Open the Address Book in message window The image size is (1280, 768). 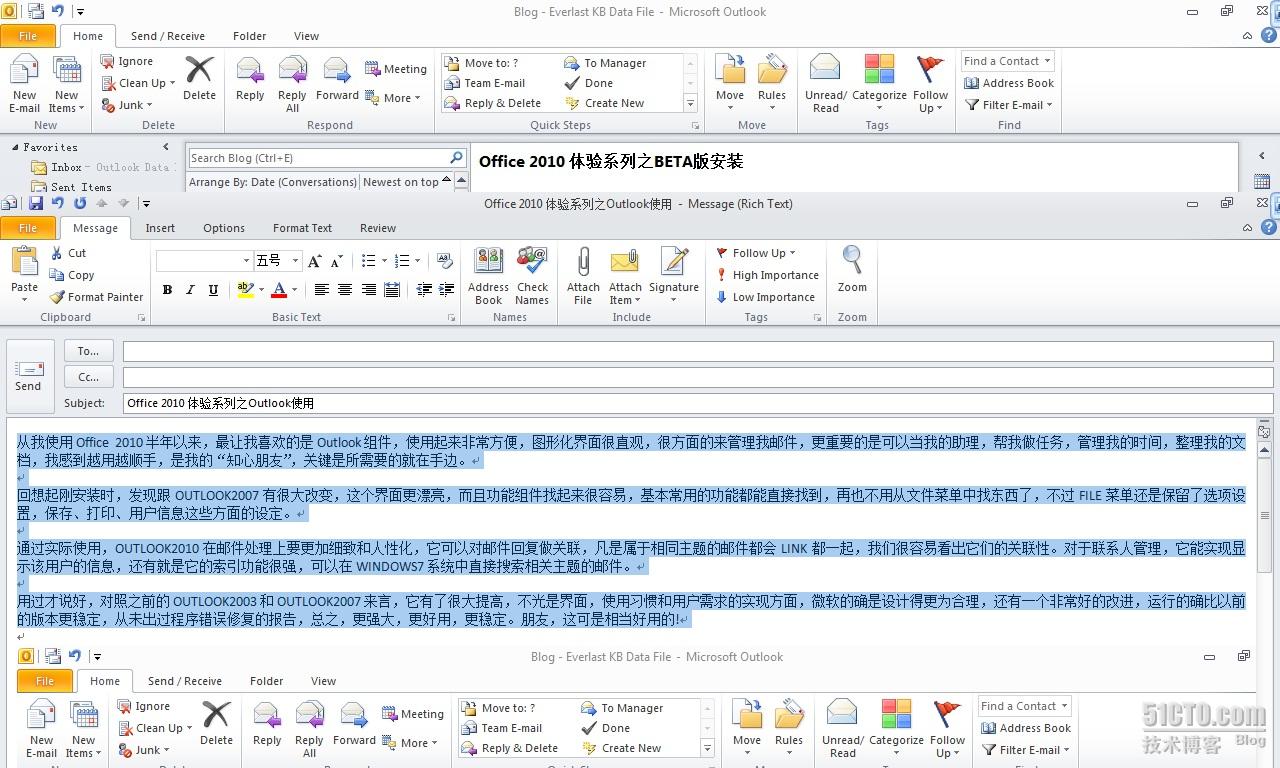point(488,276)
